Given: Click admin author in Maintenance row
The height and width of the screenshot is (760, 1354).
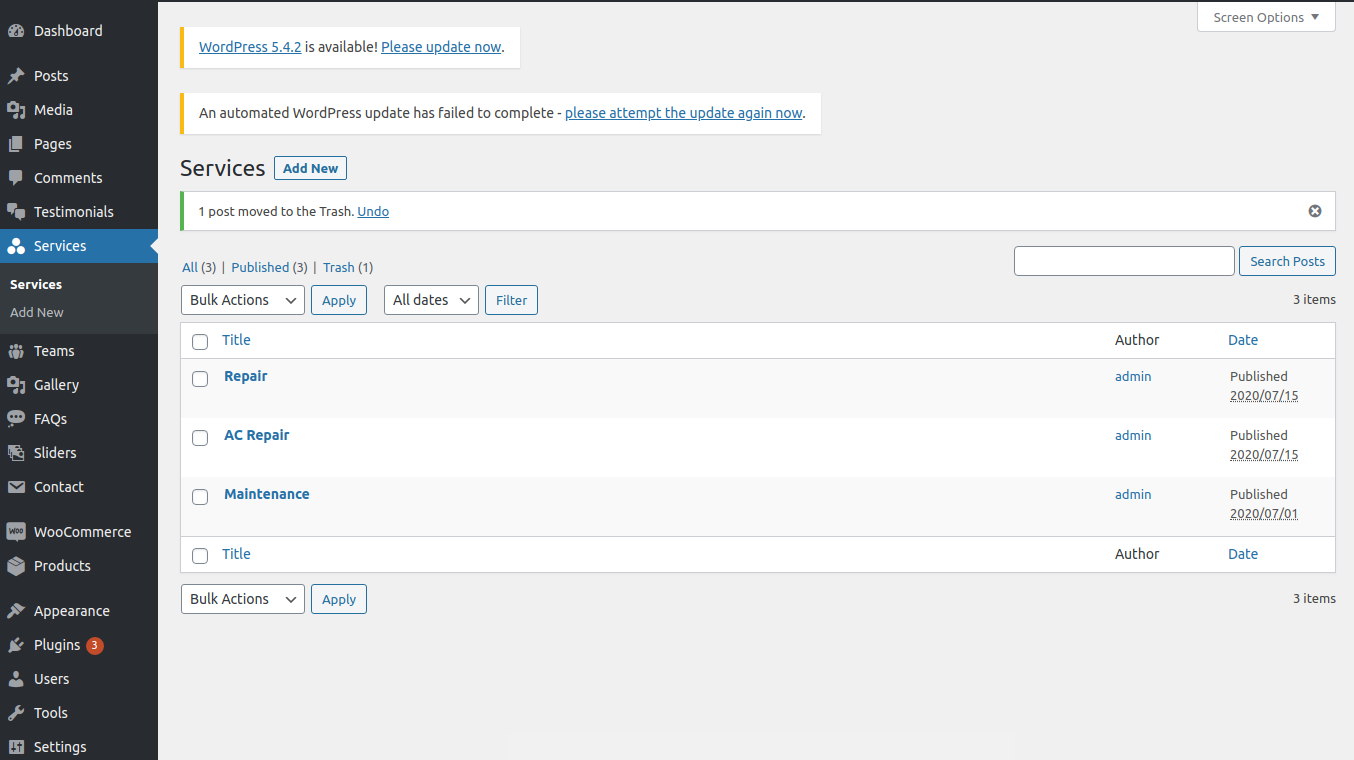Looking at the screenshot, I should [x=1133, y=494].
